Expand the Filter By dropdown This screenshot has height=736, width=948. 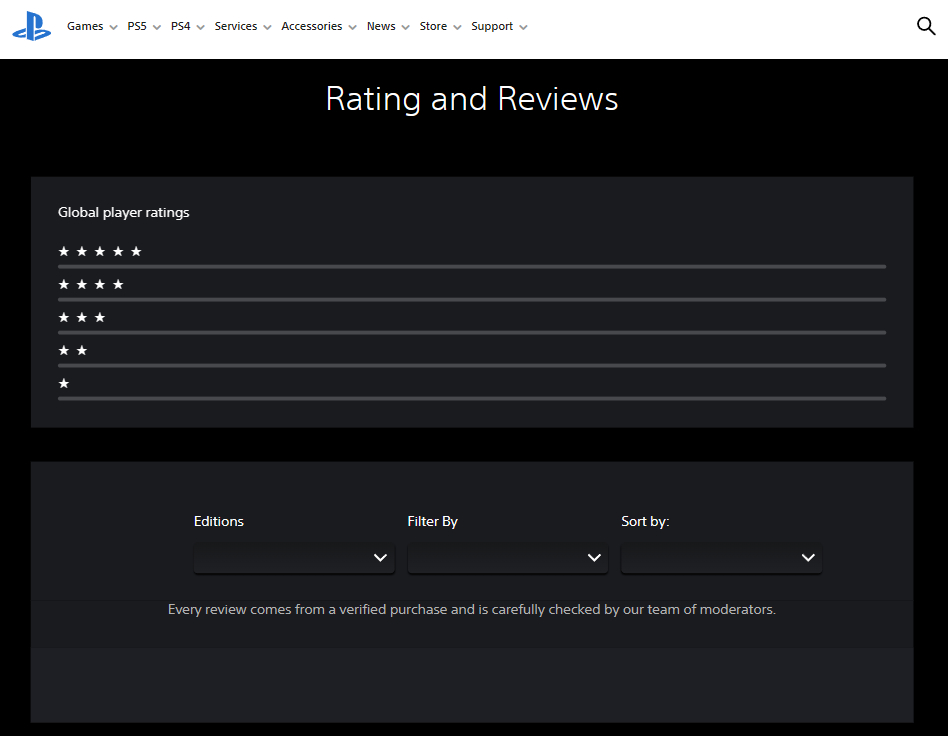pos(508,558)
